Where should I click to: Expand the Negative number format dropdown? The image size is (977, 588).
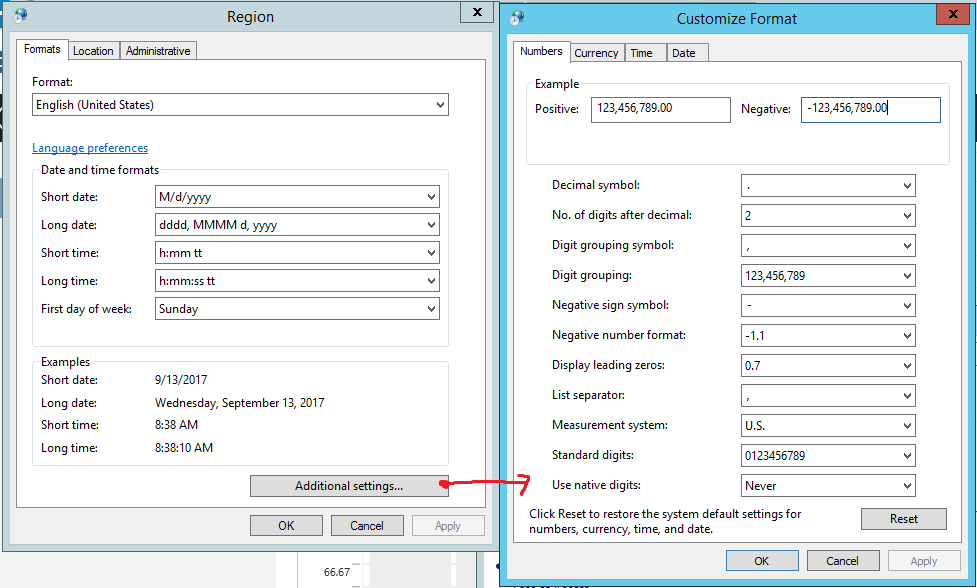click(x=828, y=335)
